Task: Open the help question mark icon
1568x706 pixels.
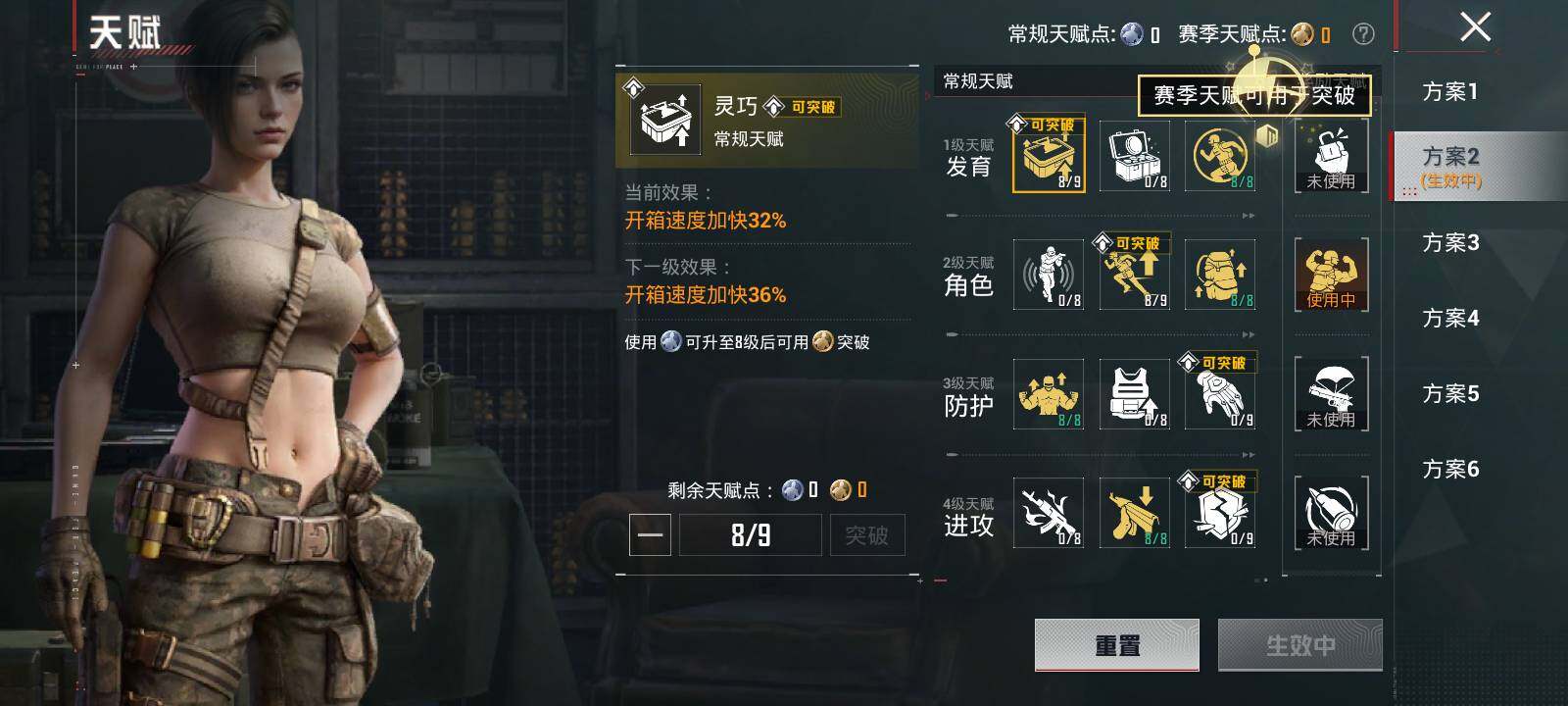Action: pos(1363,34)
